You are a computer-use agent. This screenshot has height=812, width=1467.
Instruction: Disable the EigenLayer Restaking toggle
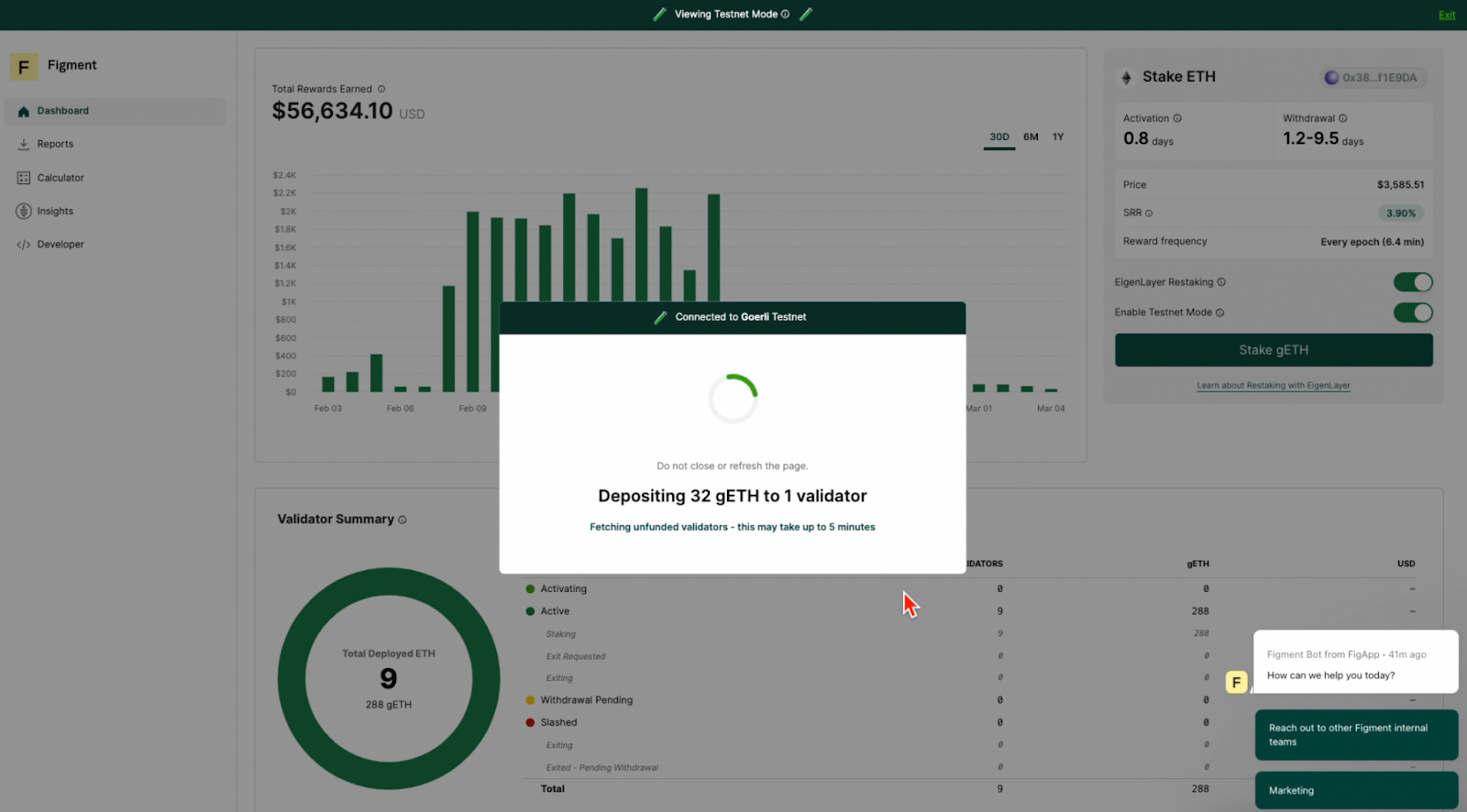pos(1412,282)
